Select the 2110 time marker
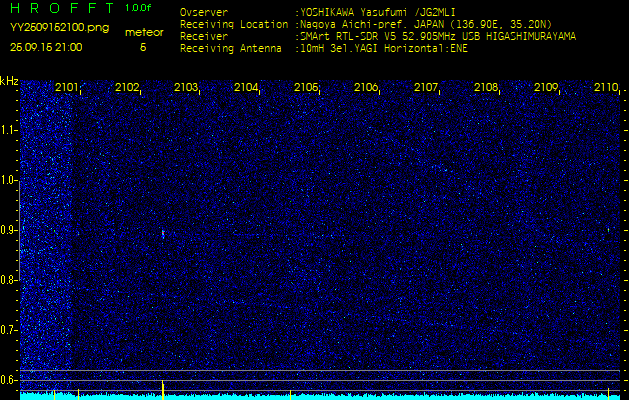Screen dimensions: 629x400 click(606, 88)
